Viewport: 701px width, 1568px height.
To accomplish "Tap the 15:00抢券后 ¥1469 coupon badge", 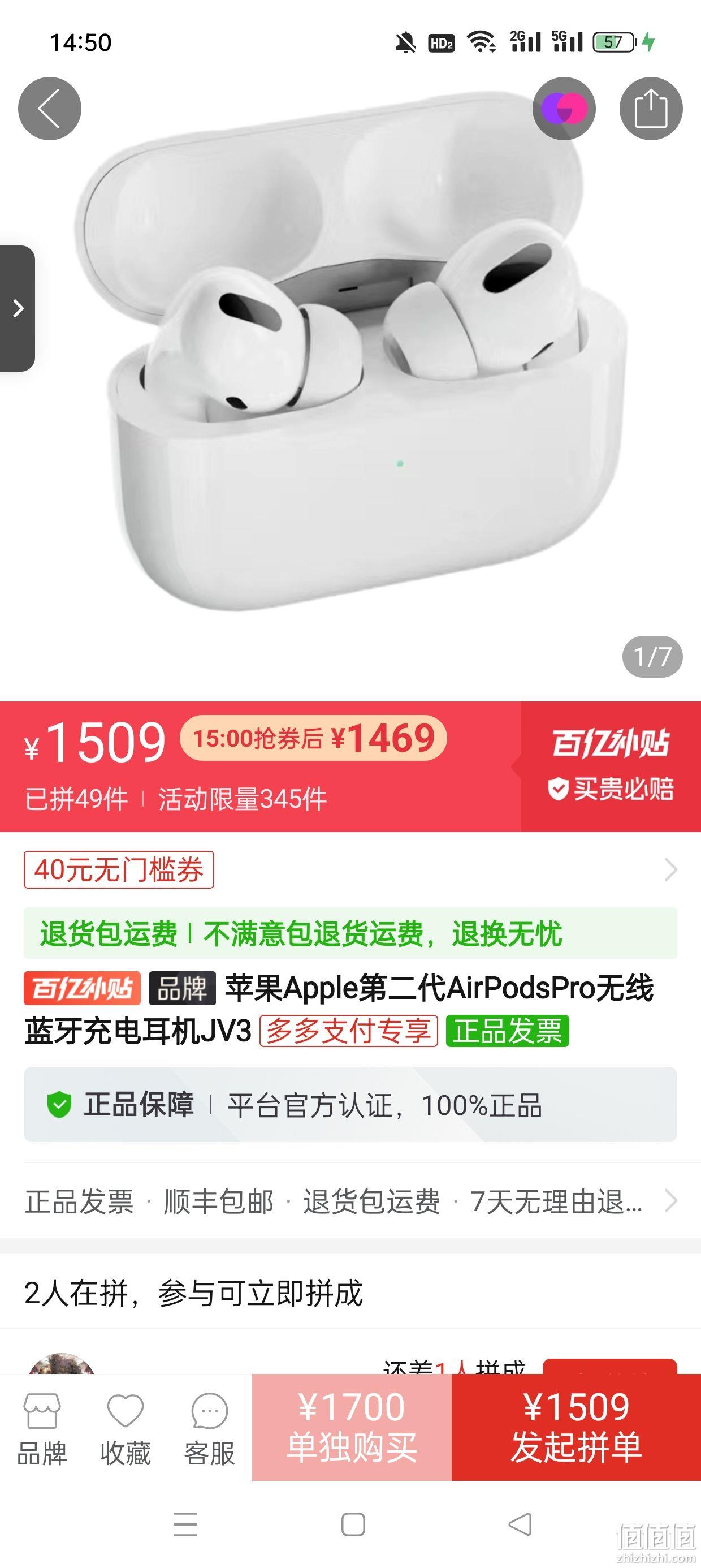I will click(x=313, y=738).
